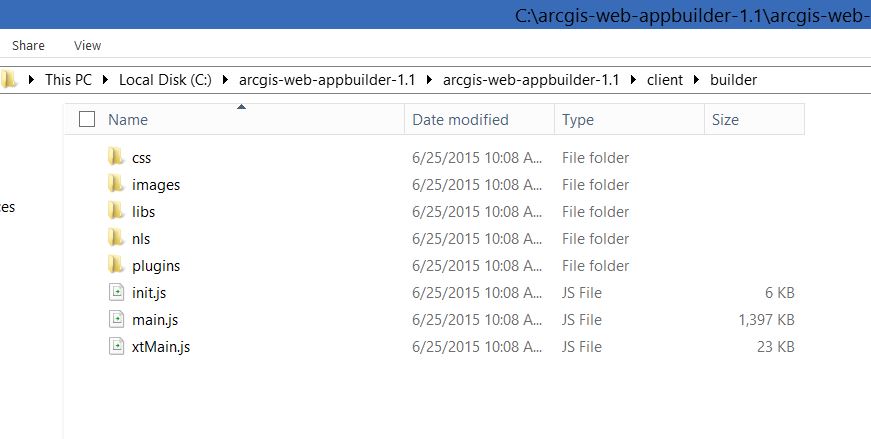This screenshot has height=439, width=871.
Task: Open the css folder icon
Action: pyautogui.click(x=116, y=158)
